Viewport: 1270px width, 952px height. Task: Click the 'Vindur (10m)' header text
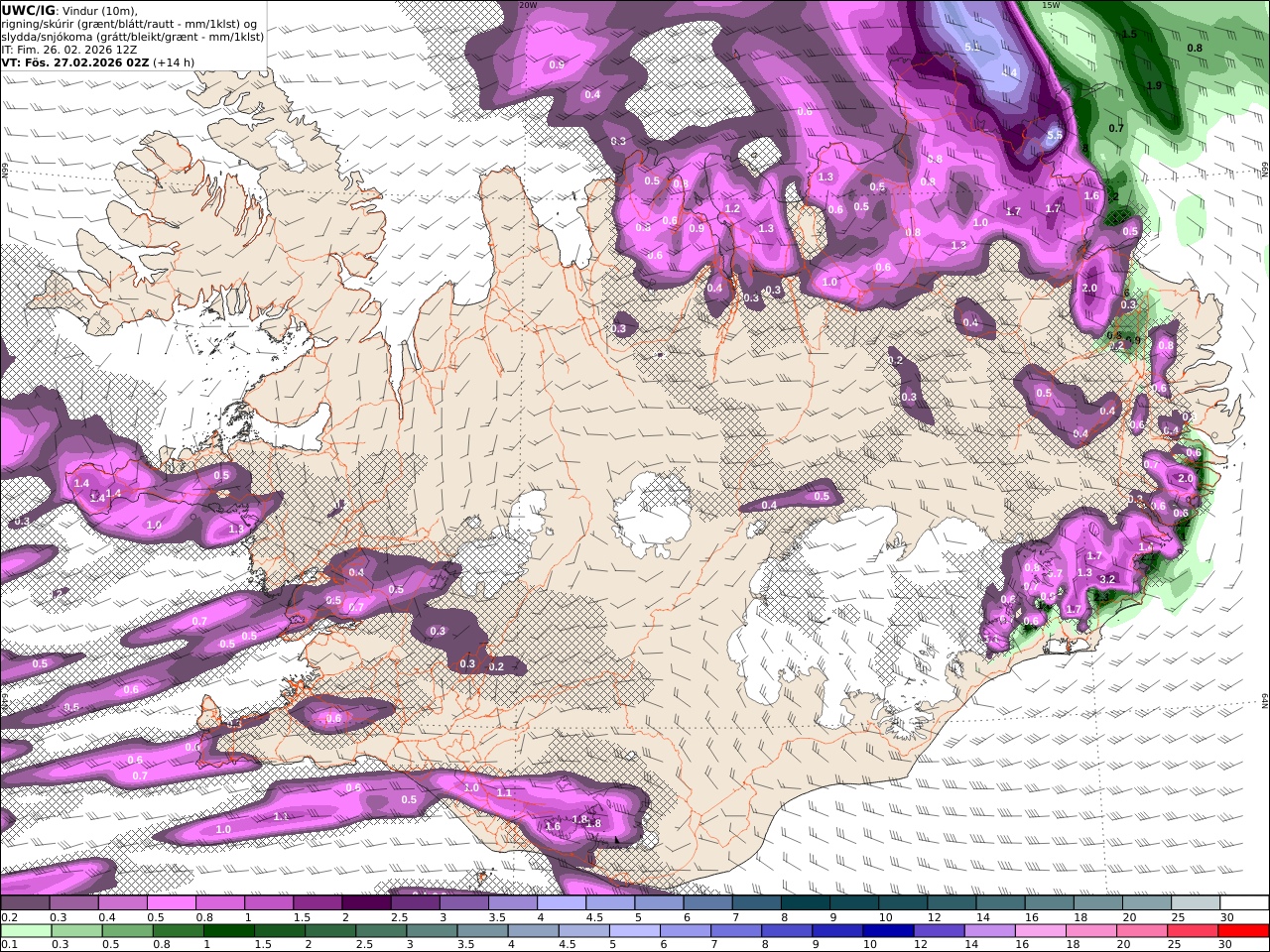click(x=99, y=10)
